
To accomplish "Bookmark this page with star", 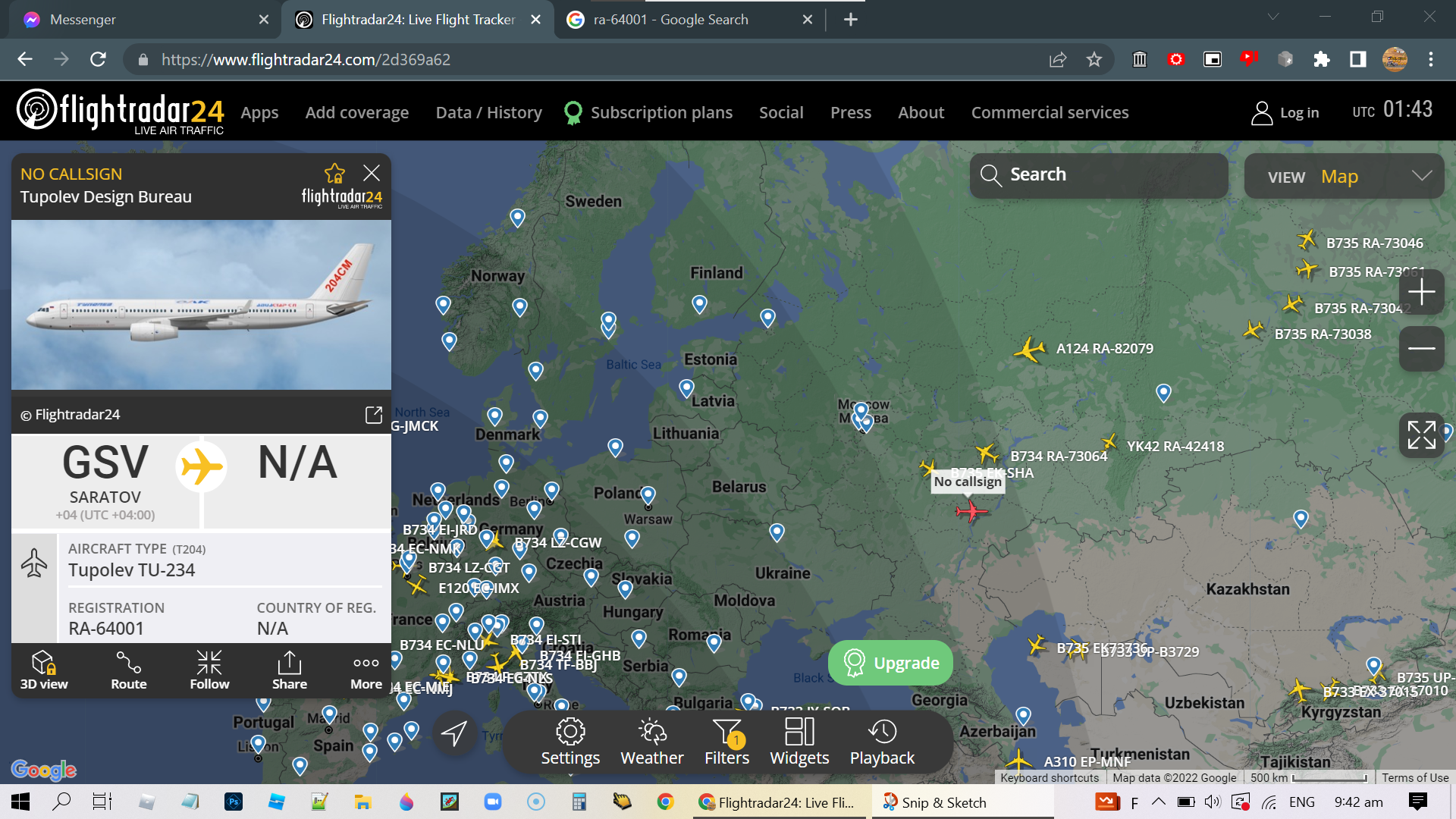I will coord(1094,59).
